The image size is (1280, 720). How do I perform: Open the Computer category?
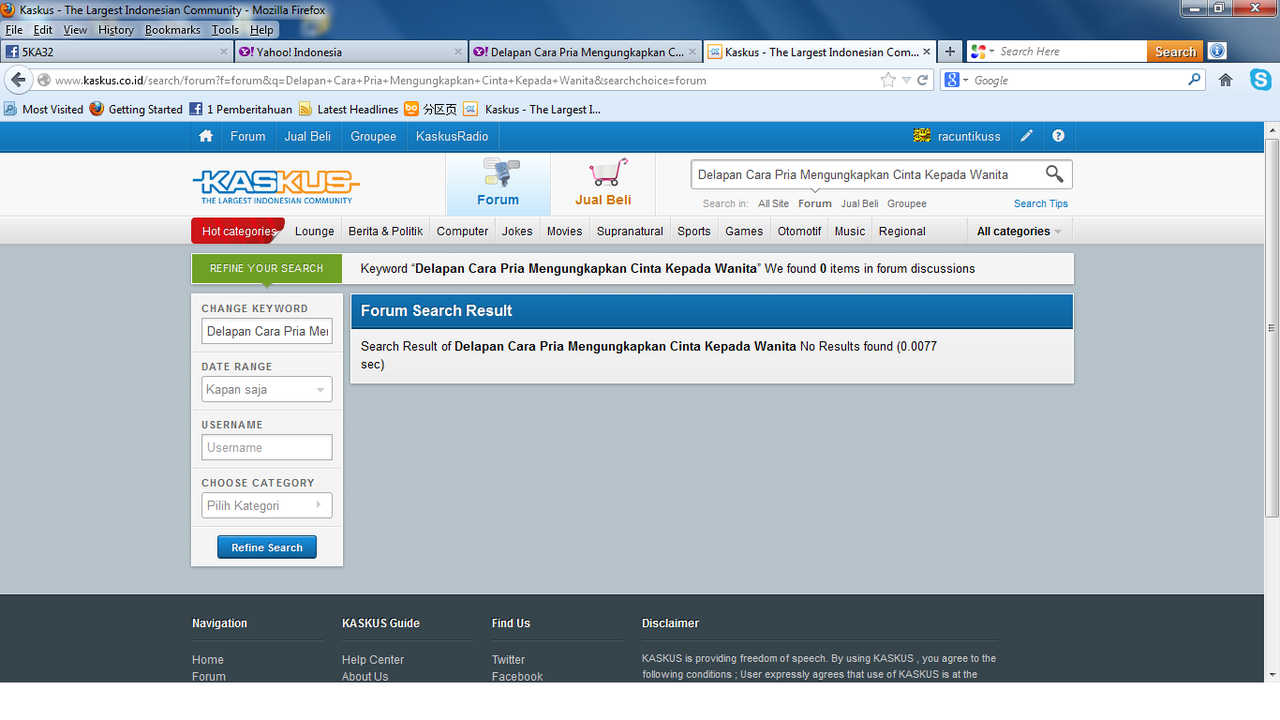point(463,231)
